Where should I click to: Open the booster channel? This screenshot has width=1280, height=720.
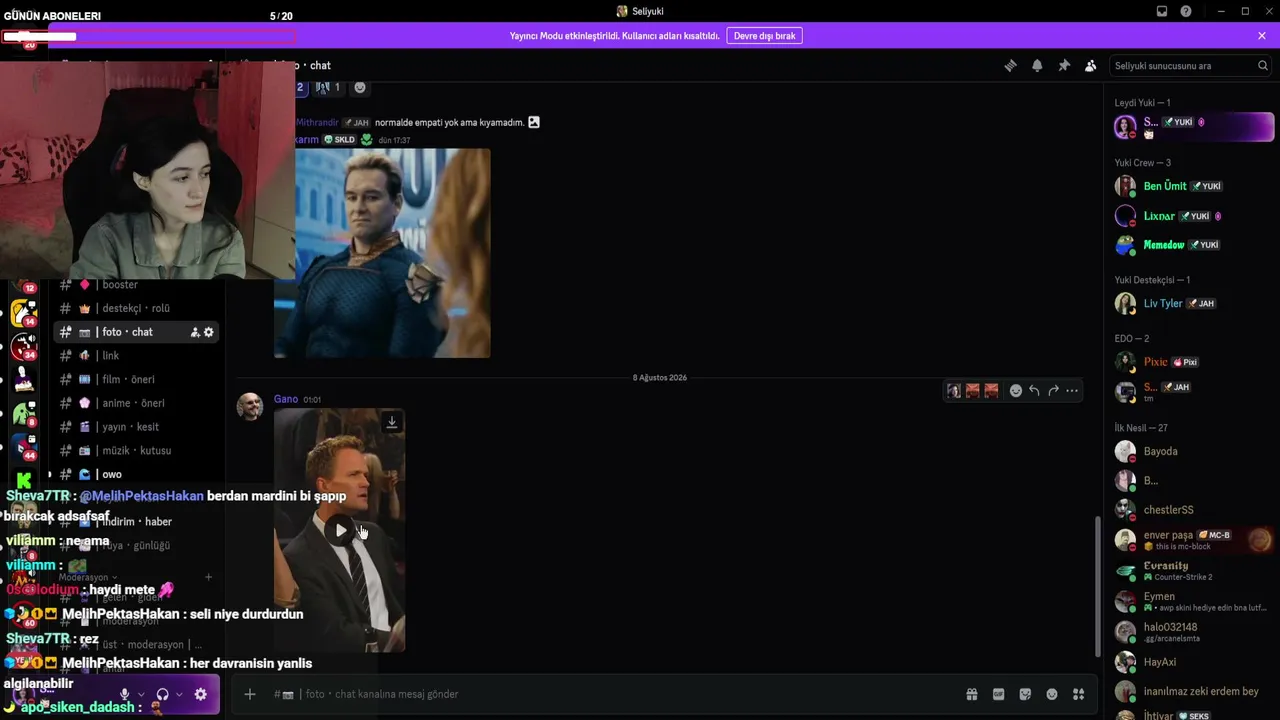[136, 285]
